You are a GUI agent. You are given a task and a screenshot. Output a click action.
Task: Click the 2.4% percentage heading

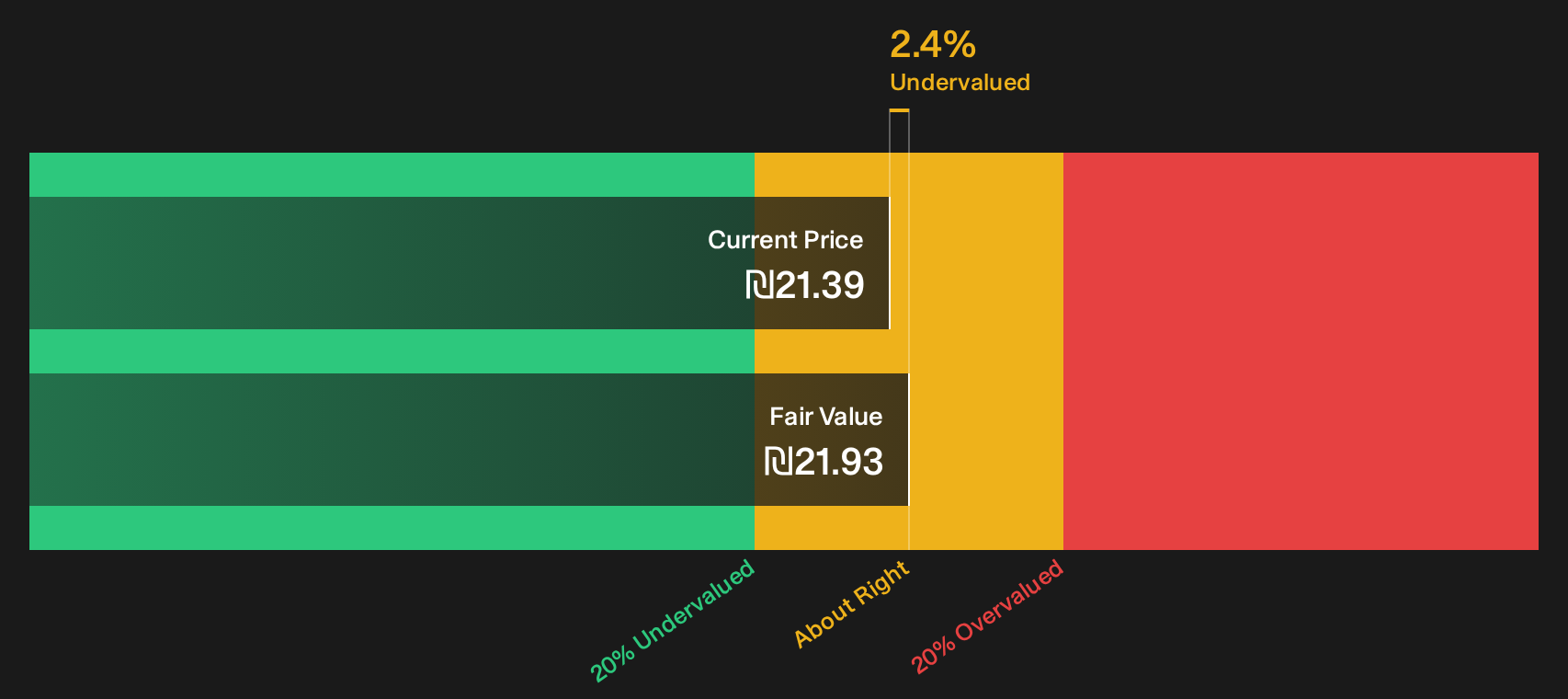[933, 44]
